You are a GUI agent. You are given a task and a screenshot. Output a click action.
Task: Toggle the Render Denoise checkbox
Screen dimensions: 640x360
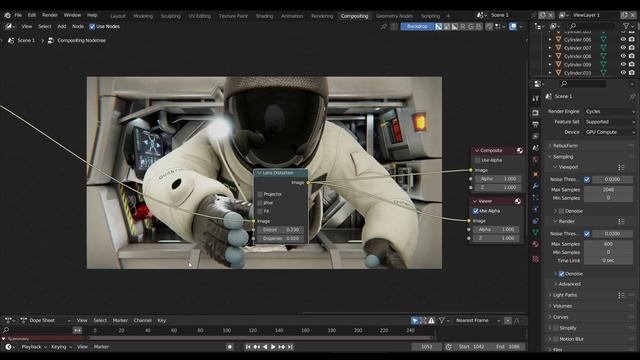tap(562, 274)
